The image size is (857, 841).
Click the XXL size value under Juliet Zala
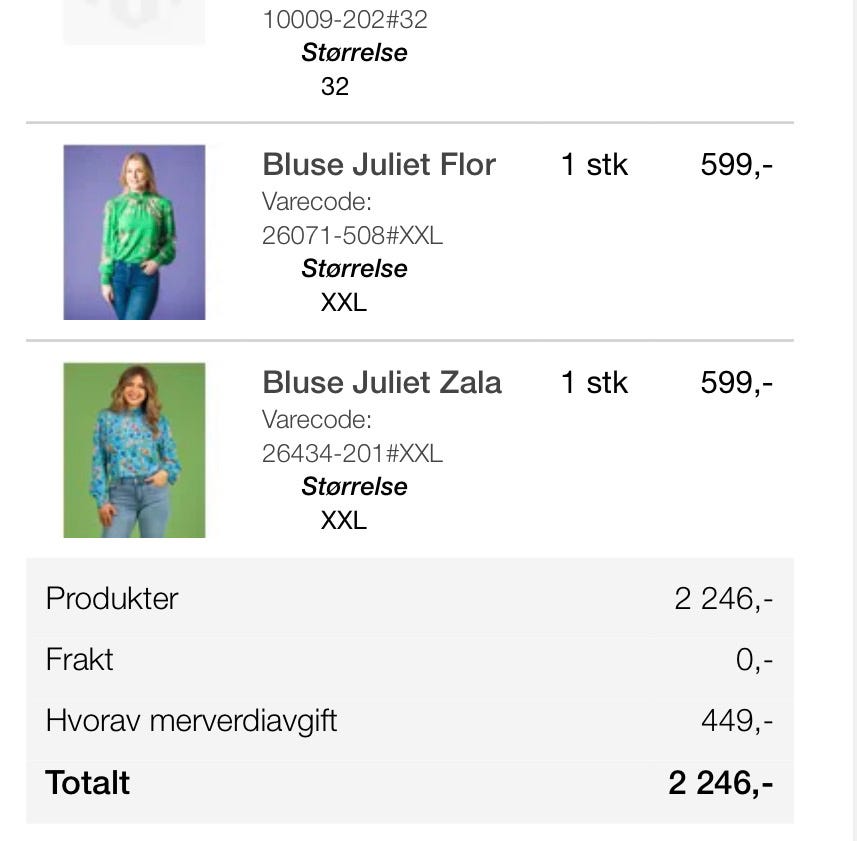[344, 520]
